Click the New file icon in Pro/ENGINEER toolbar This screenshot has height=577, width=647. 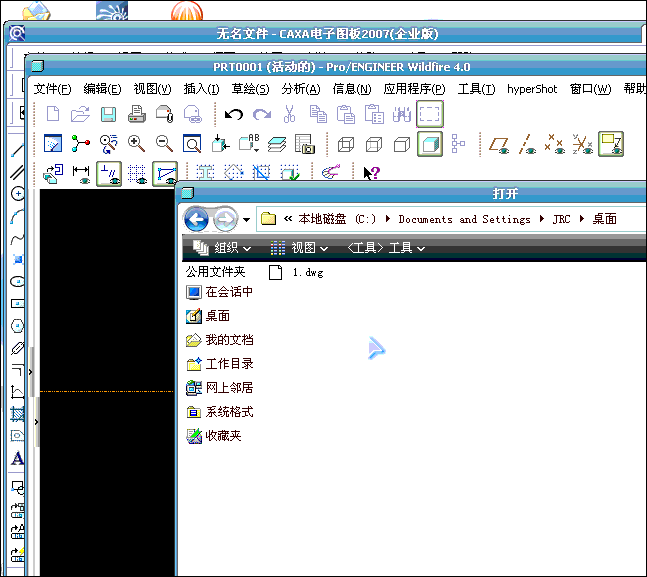point(53,114)
